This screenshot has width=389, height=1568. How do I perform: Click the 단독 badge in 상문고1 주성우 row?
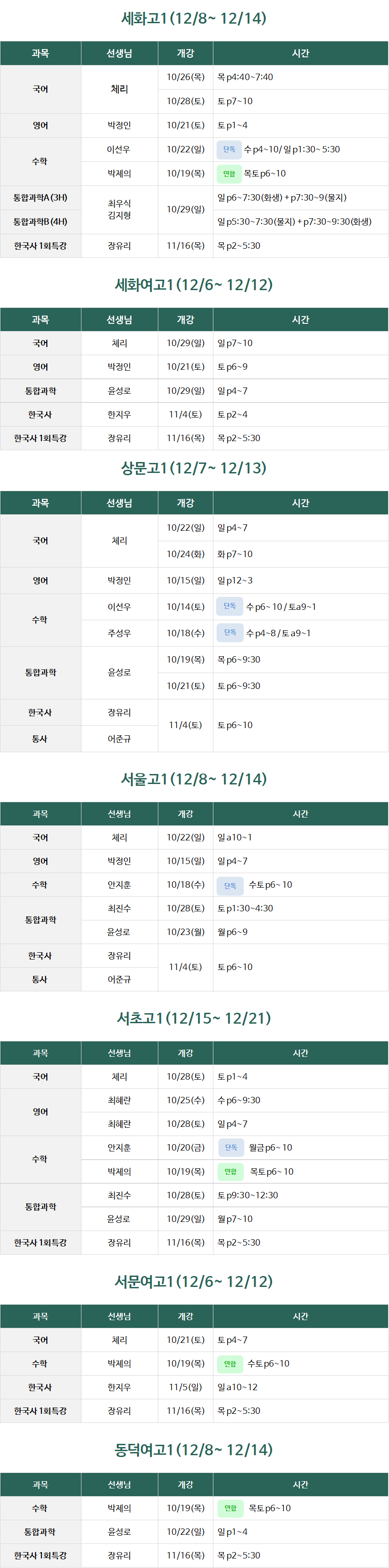[229, 633]
